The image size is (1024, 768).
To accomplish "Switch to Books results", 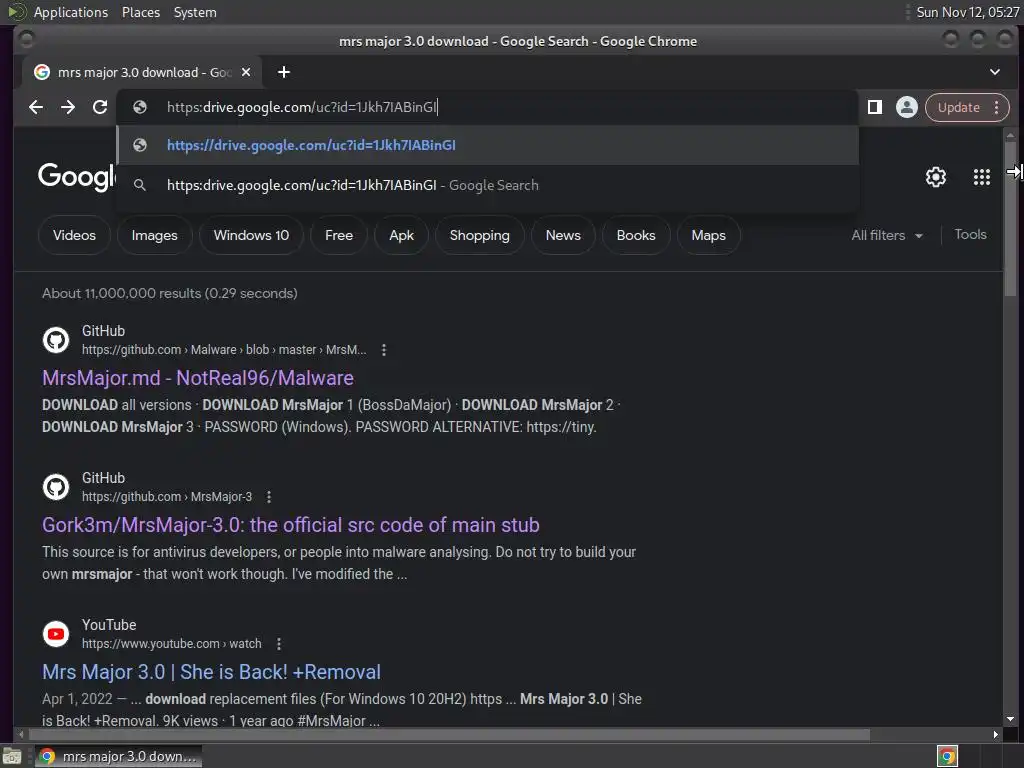I will pyautogui.click(x=635, y=235).
